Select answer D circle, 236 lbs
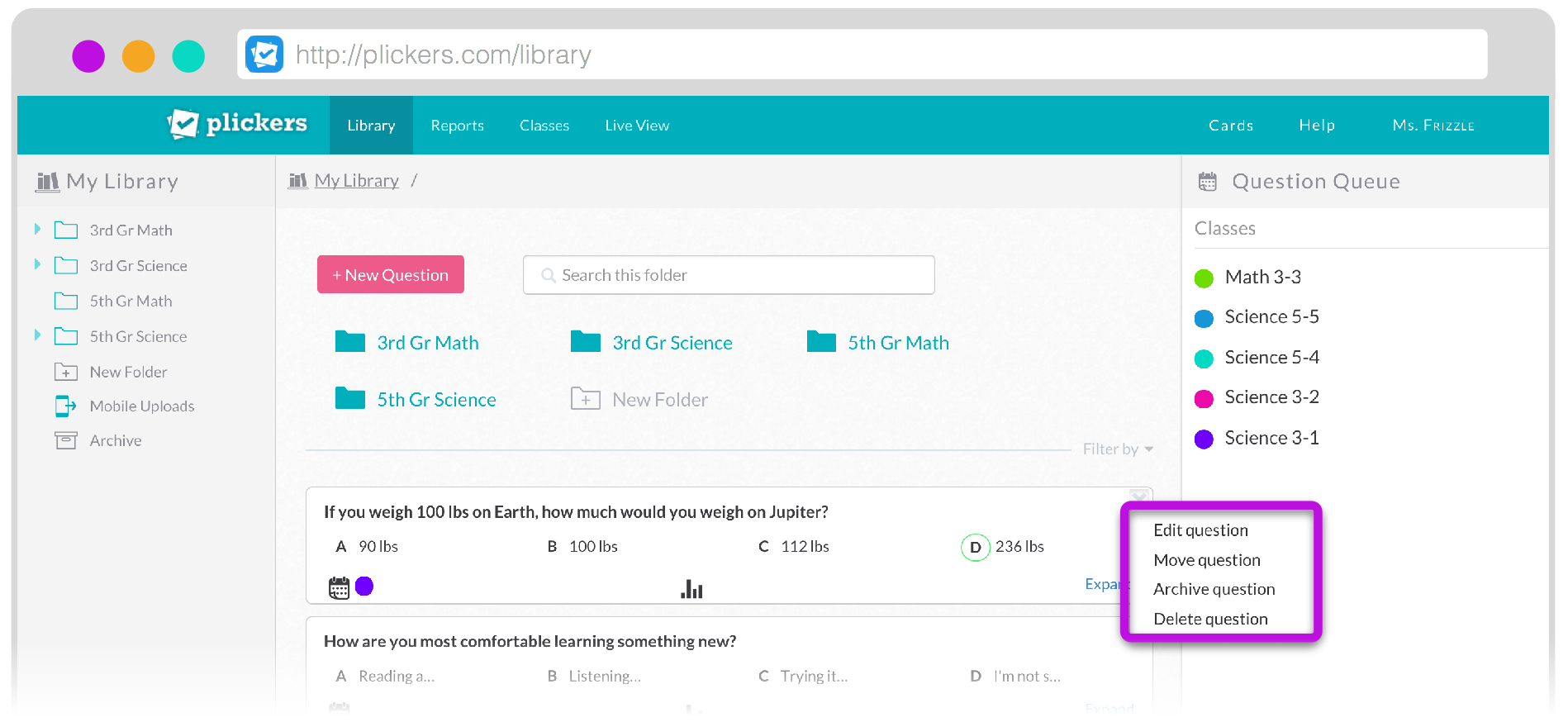Viewport: 1568px width, 722px height. click(975, 547)
